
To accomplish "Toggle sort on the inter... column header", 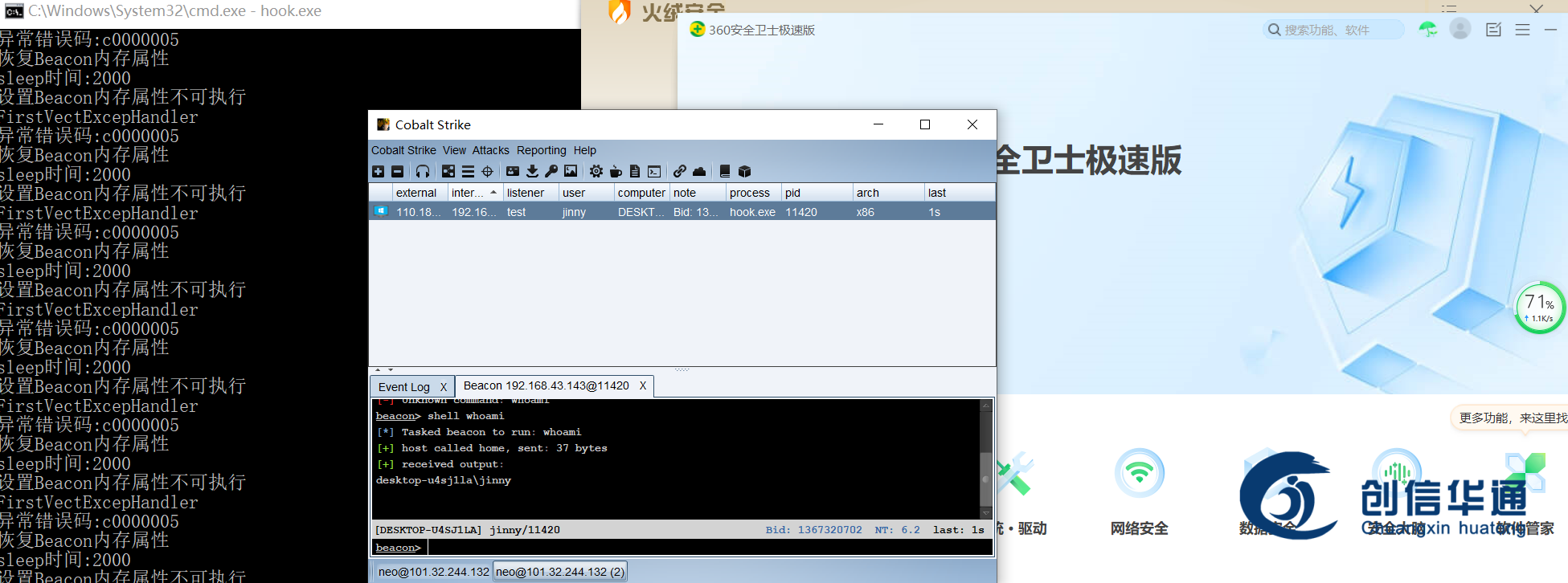I will 475,193.
